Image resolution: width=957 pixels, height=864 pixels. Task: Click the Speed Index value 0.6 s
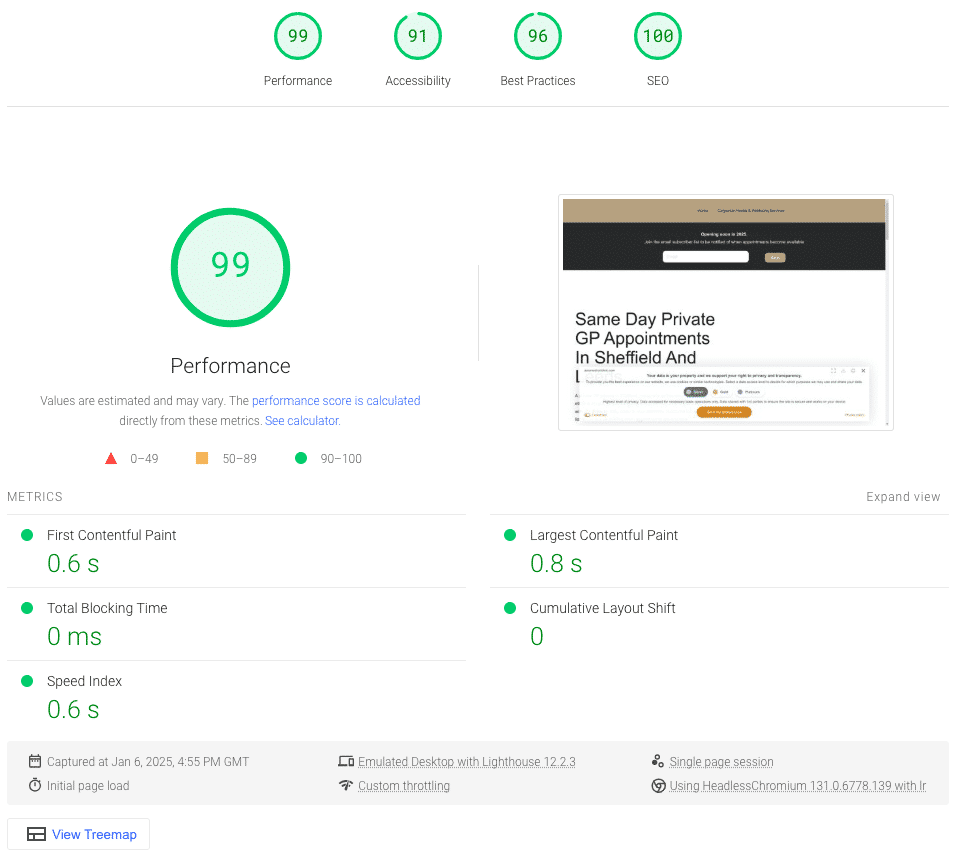(x=73, y=710)
